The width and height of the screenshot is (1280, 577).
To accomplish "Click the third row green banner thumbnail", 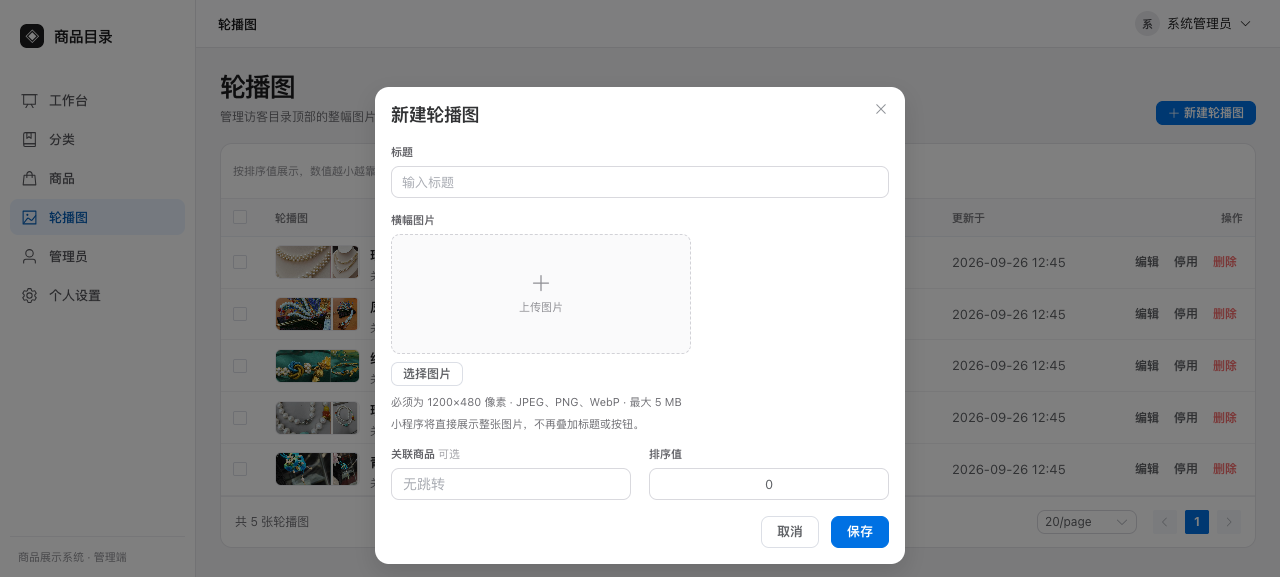I will [317, 365].
